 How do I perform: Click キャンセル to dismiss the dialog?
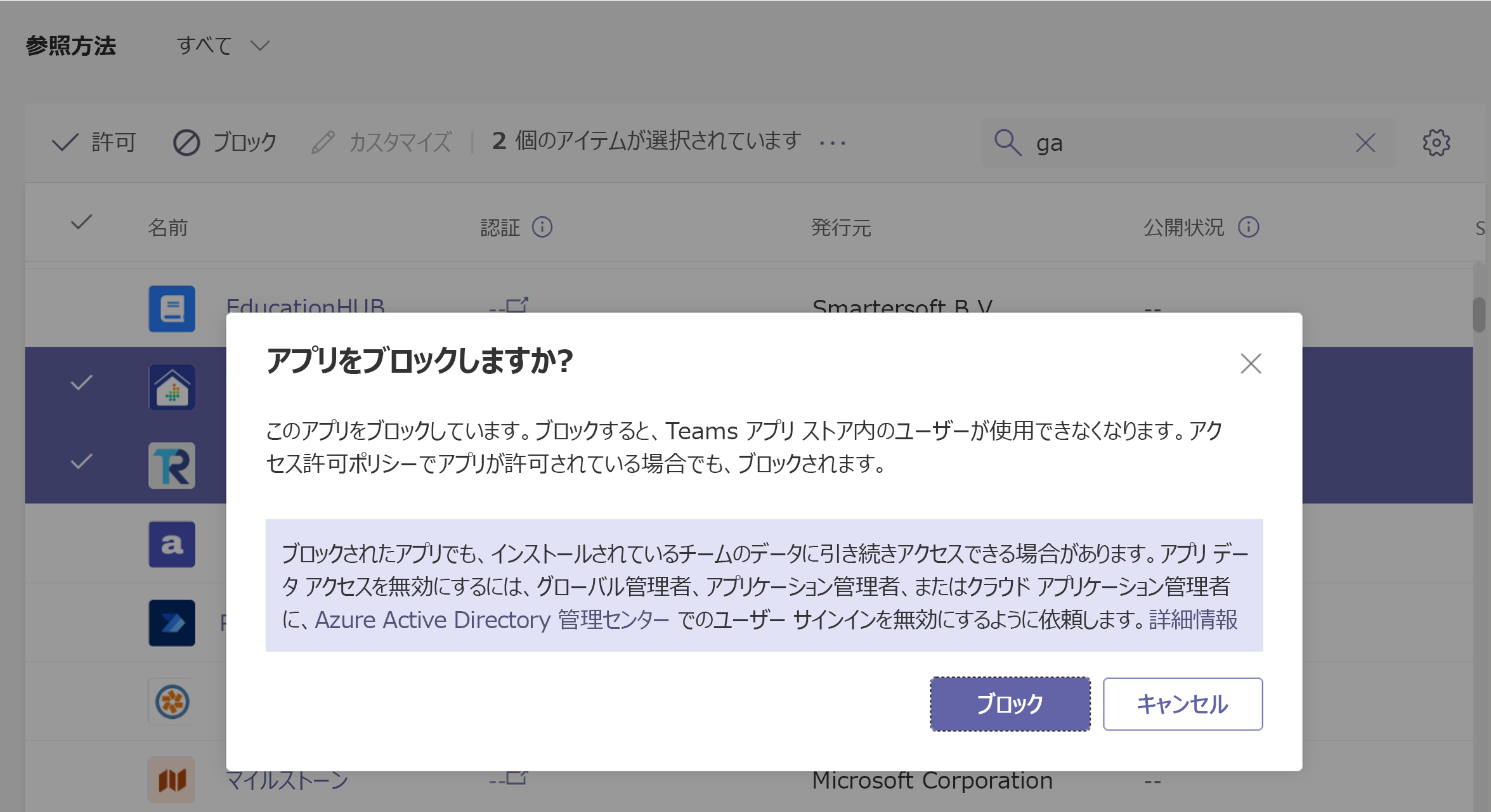[x=1182, y=704]
